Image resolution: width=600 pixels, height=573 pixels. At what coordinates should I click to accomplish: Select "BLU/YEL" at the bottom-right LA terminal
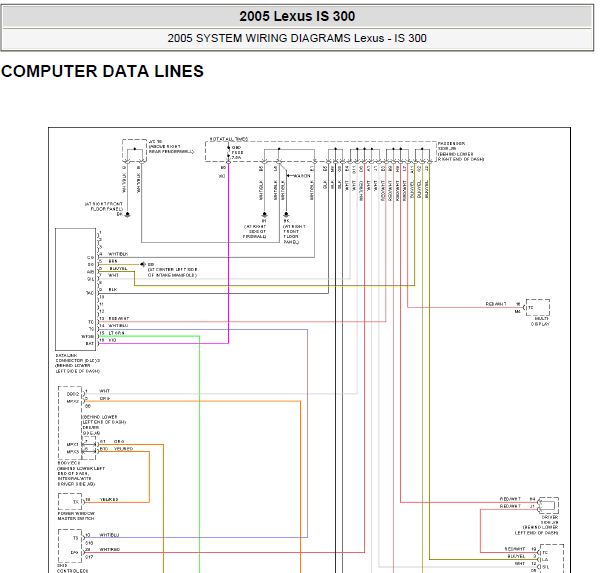click(x=516, y=556)
